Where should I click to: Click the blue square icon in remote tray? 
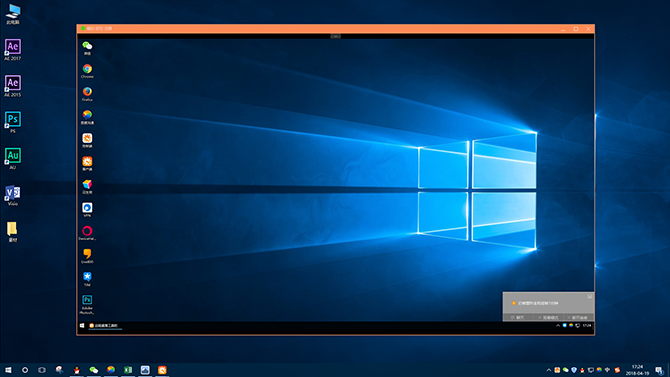pyautogui.click(x=564, y=326)
